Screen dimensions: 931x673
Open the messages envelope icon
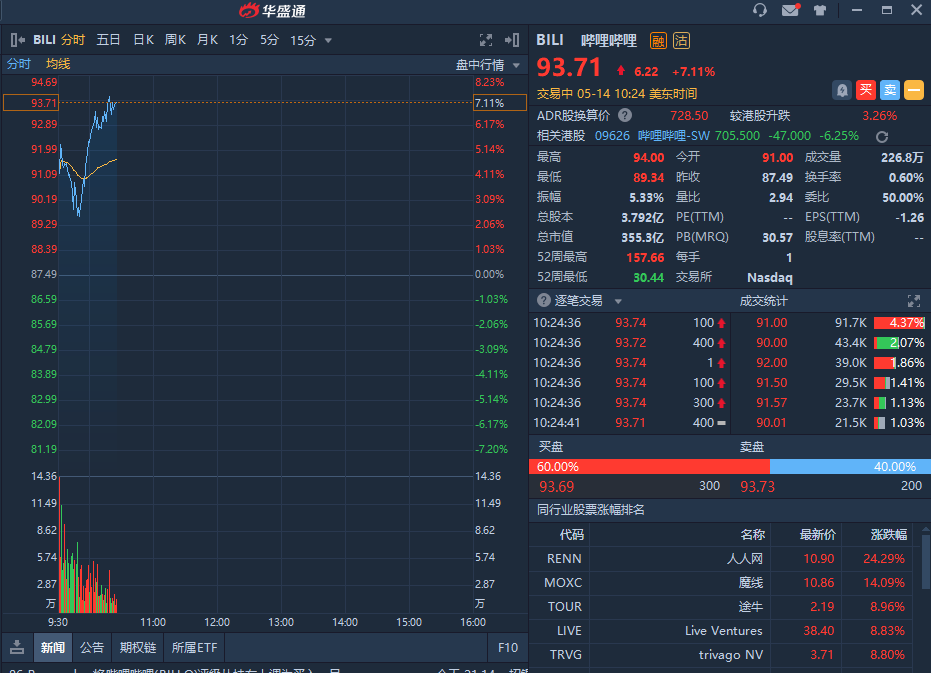point(790,10)
